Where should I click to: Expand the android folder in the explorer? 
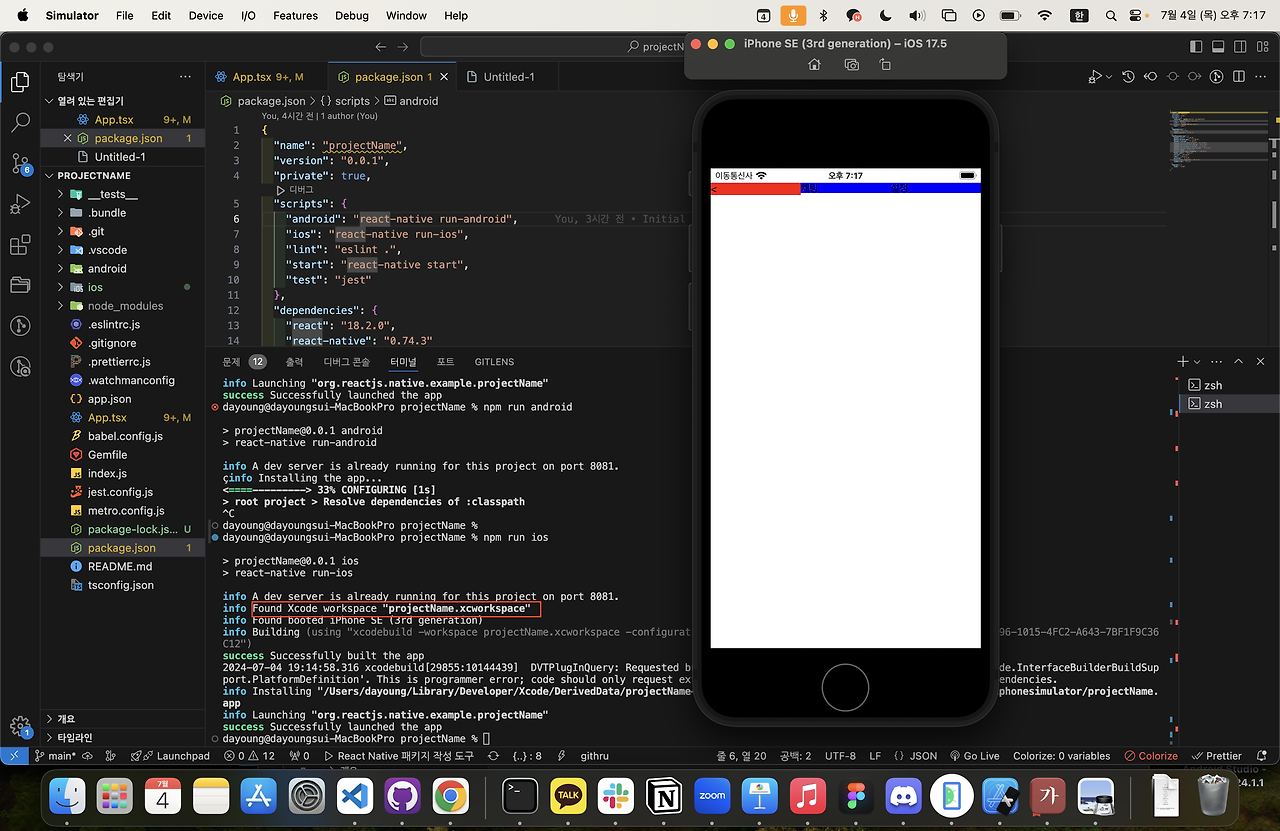click(x=122, y=269)
